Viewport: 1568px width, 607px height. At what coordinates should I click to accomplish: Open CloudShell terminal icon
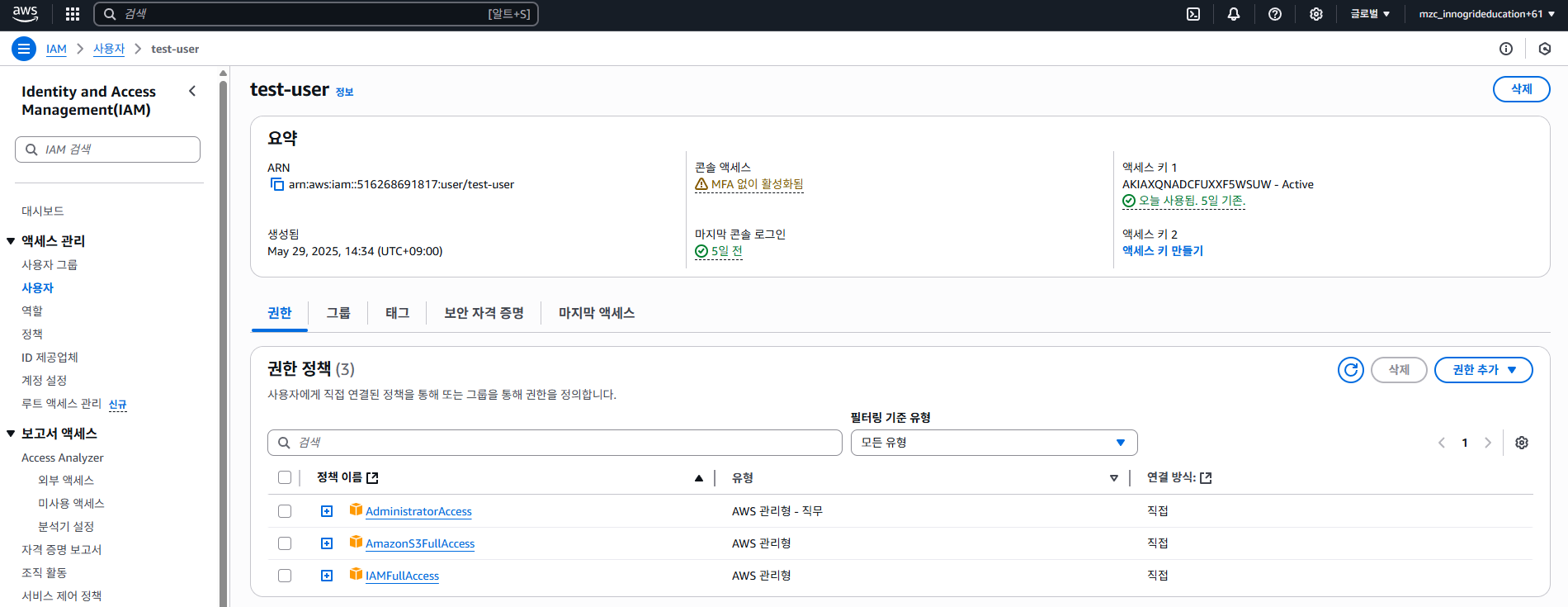click(x=1193, y=14)
